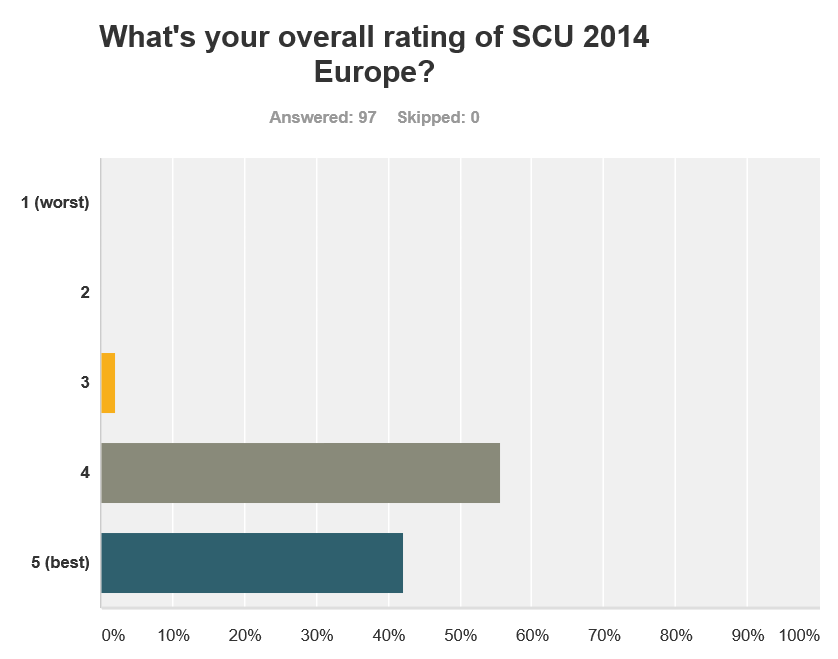This screenshot has width=838, height=659.
Task: Click the 50% x-axis tick label
Action: [460, 635]
